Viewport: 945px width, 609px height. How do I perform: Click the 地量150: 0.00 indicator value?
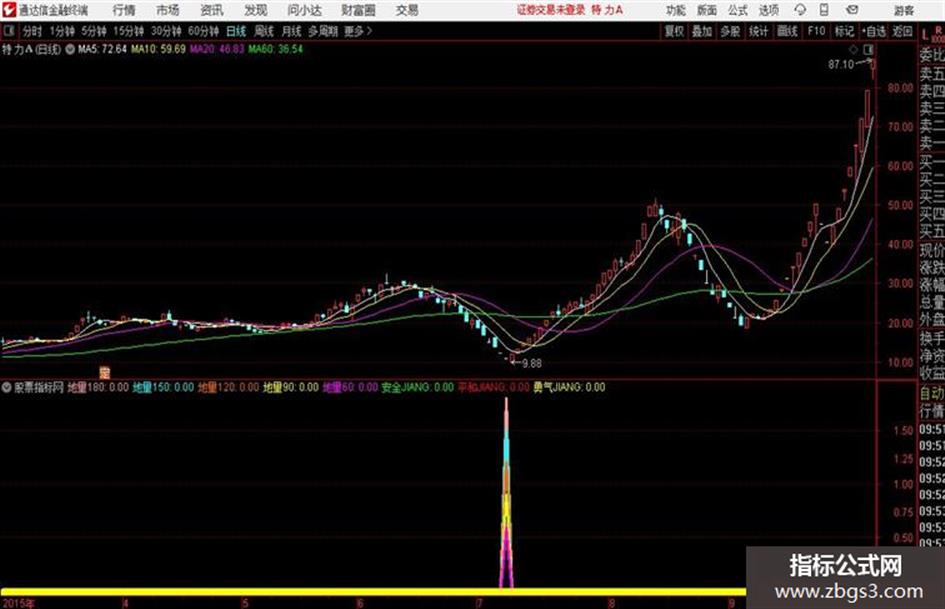click(x=163, y=388)
